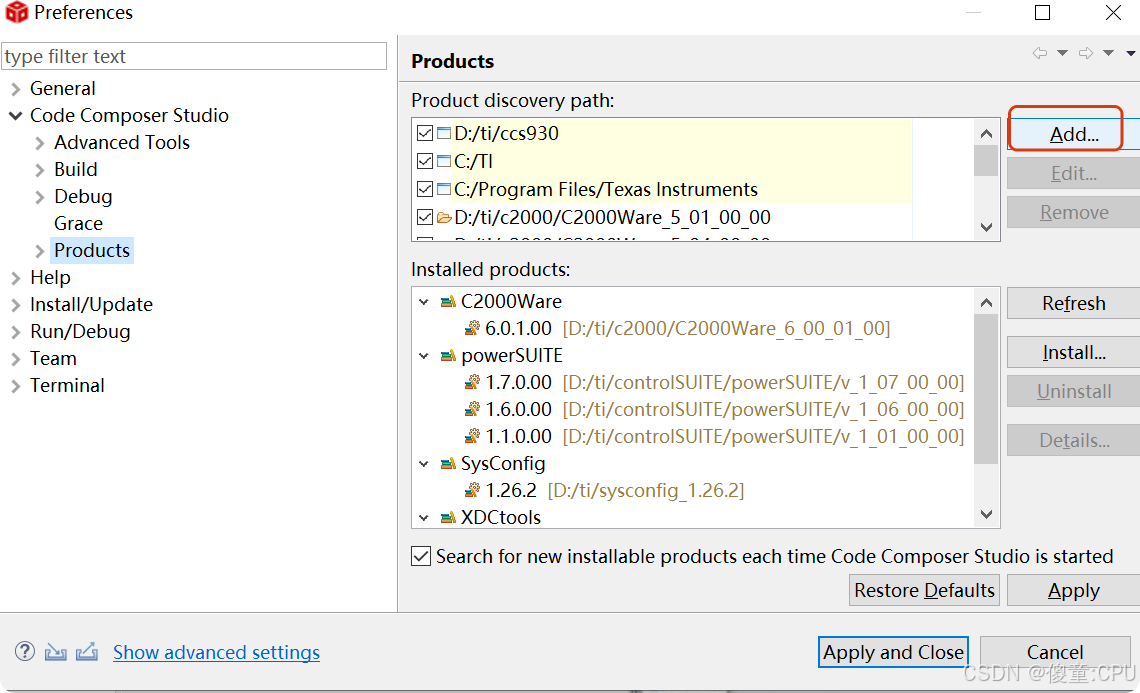Image resolution: width=1140 pixels, height=693 pixels.
Task: Expand the Terminal preferences node
Action: click(15, 385)
